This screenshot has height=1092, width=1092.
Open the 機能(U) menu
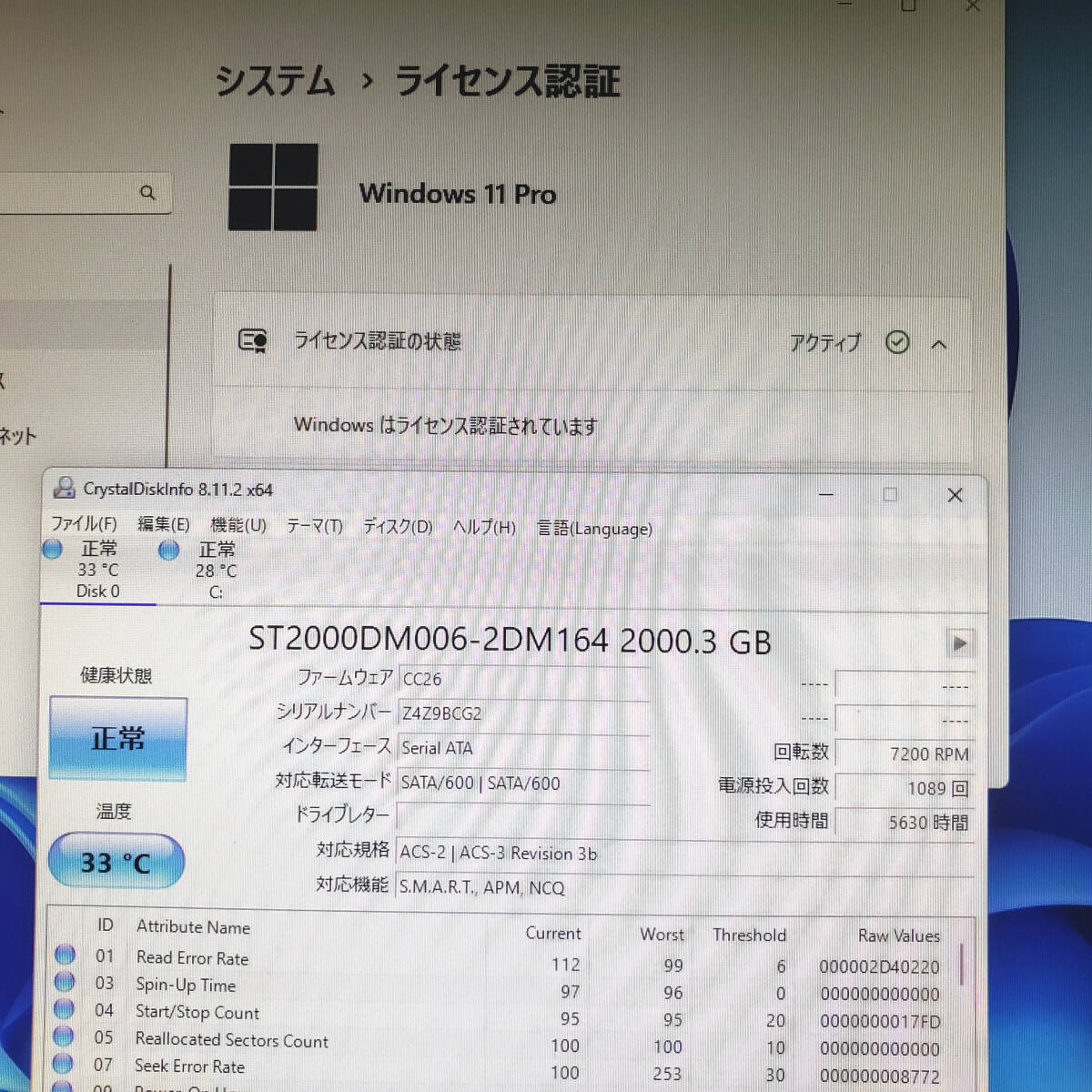pyautogui.click(x=238, y=525)
